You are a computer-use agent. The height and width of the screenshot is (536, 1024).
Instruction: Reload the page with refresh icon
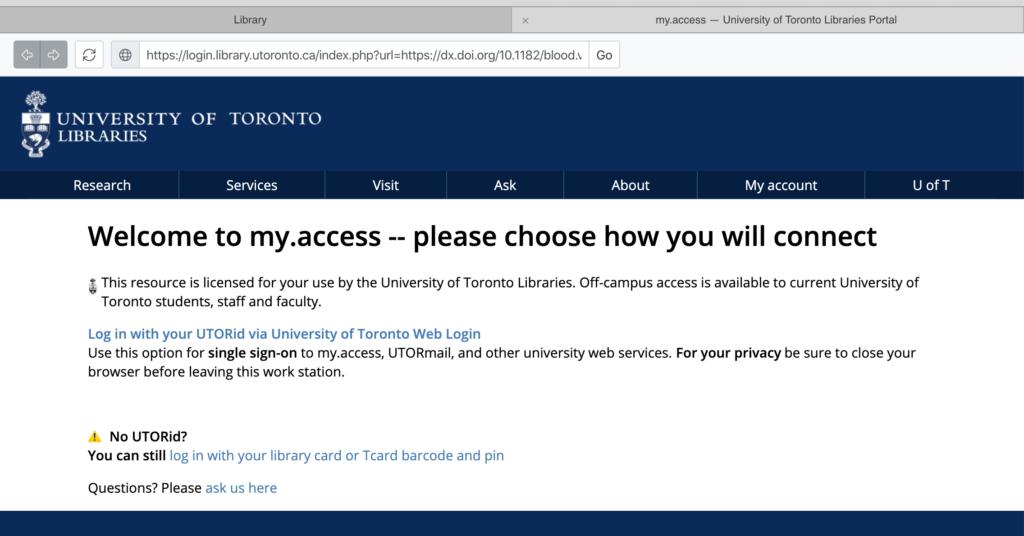point(89,55)
